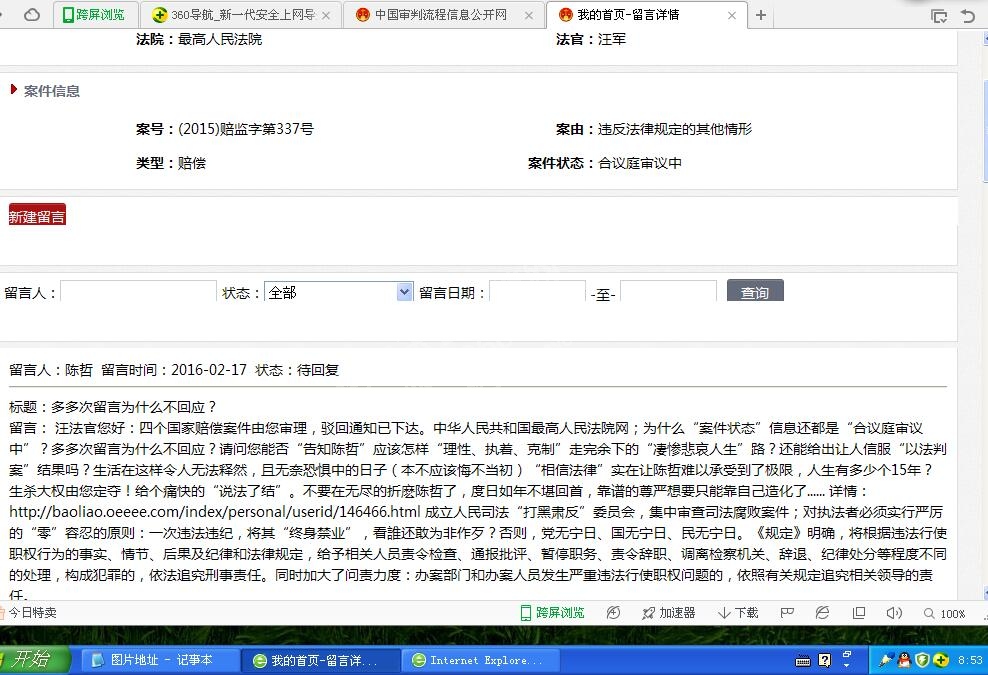Image resolution: width=988 pixels, height=675 pixels.
Task: Click 跨屏浏览 in the bottom status bar
Action: coord(553,613)
